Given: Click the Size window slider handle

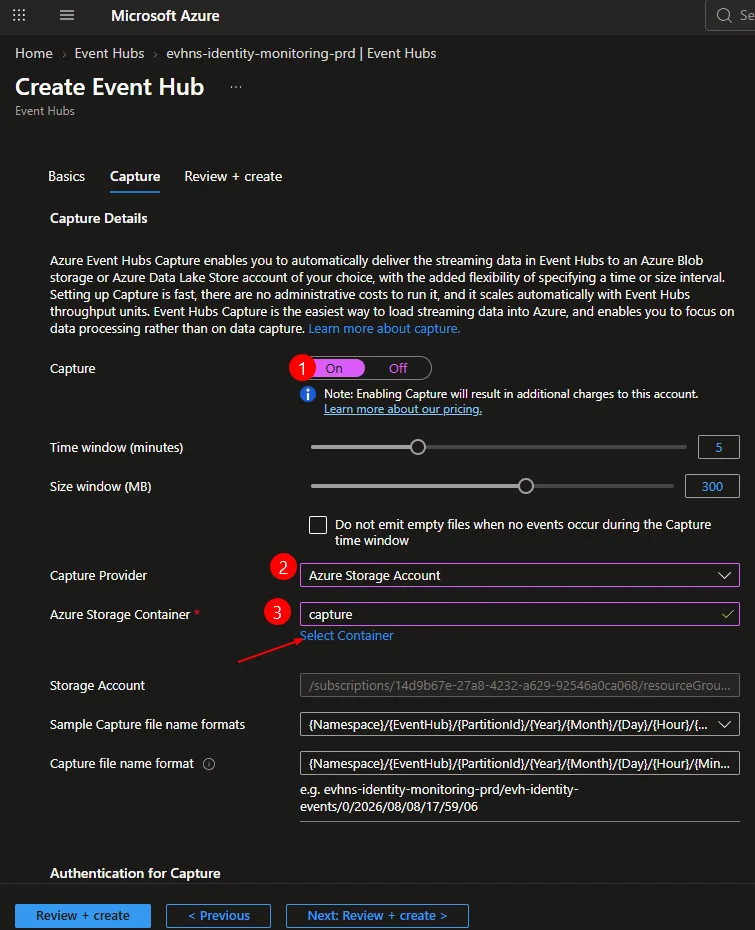Looking at the screenshot, I should pyautogui.click(x=526, y=486).
